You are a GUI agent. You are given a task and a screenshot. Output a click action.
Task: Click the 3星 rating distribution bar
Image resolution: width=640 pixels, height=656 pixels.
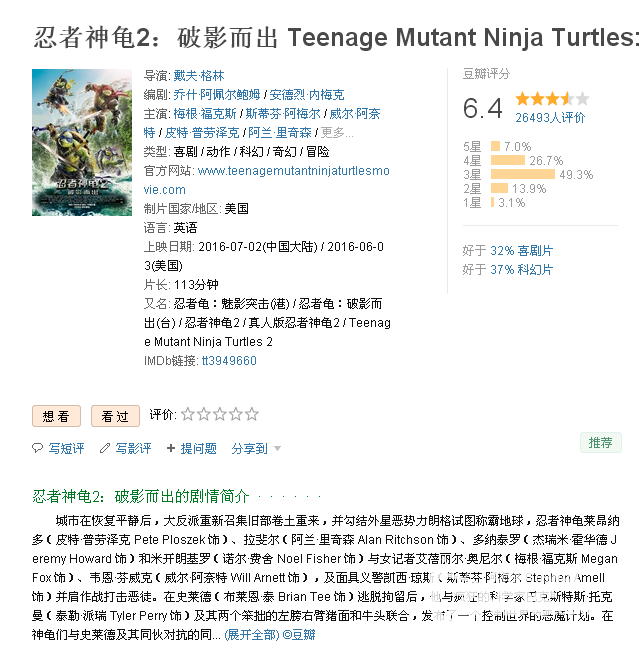523,174
